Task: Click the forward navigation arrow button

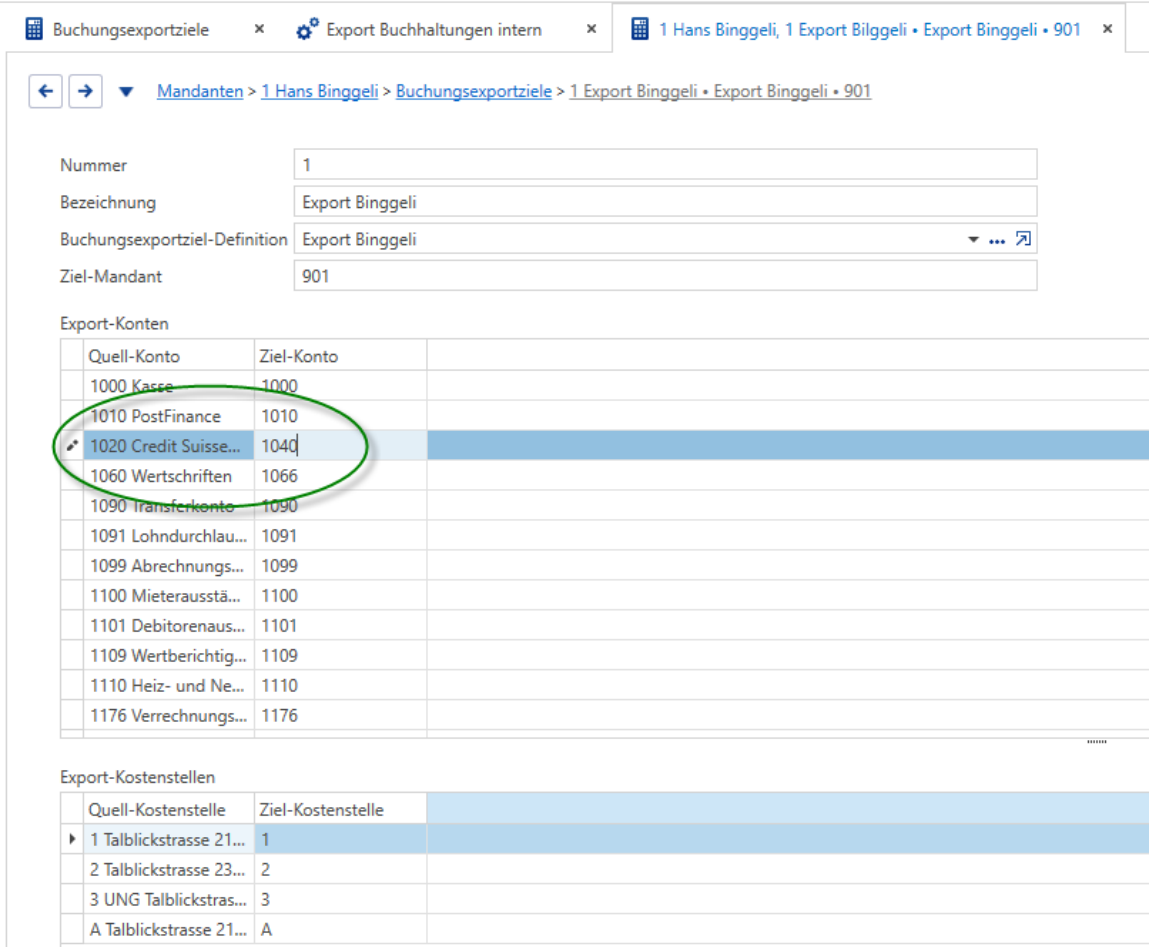Action: coord(85,91)
